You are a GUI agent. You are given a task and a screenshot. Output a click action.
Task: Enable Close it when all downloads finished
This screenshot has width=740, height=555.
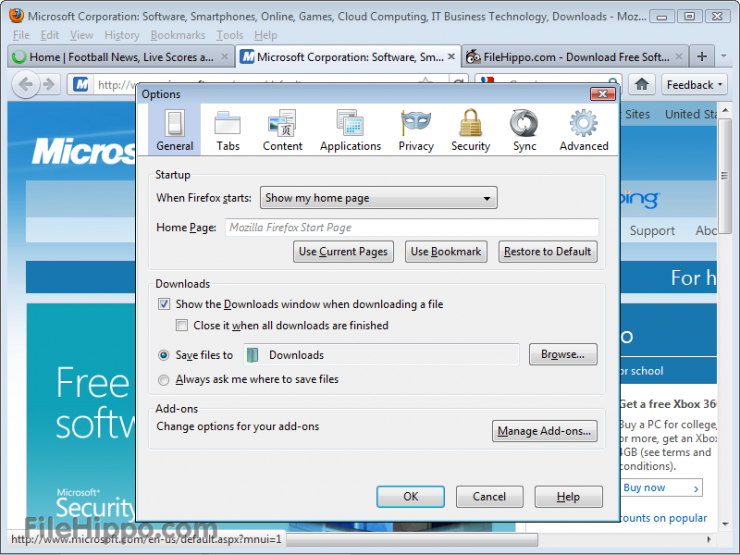[182, 325]
